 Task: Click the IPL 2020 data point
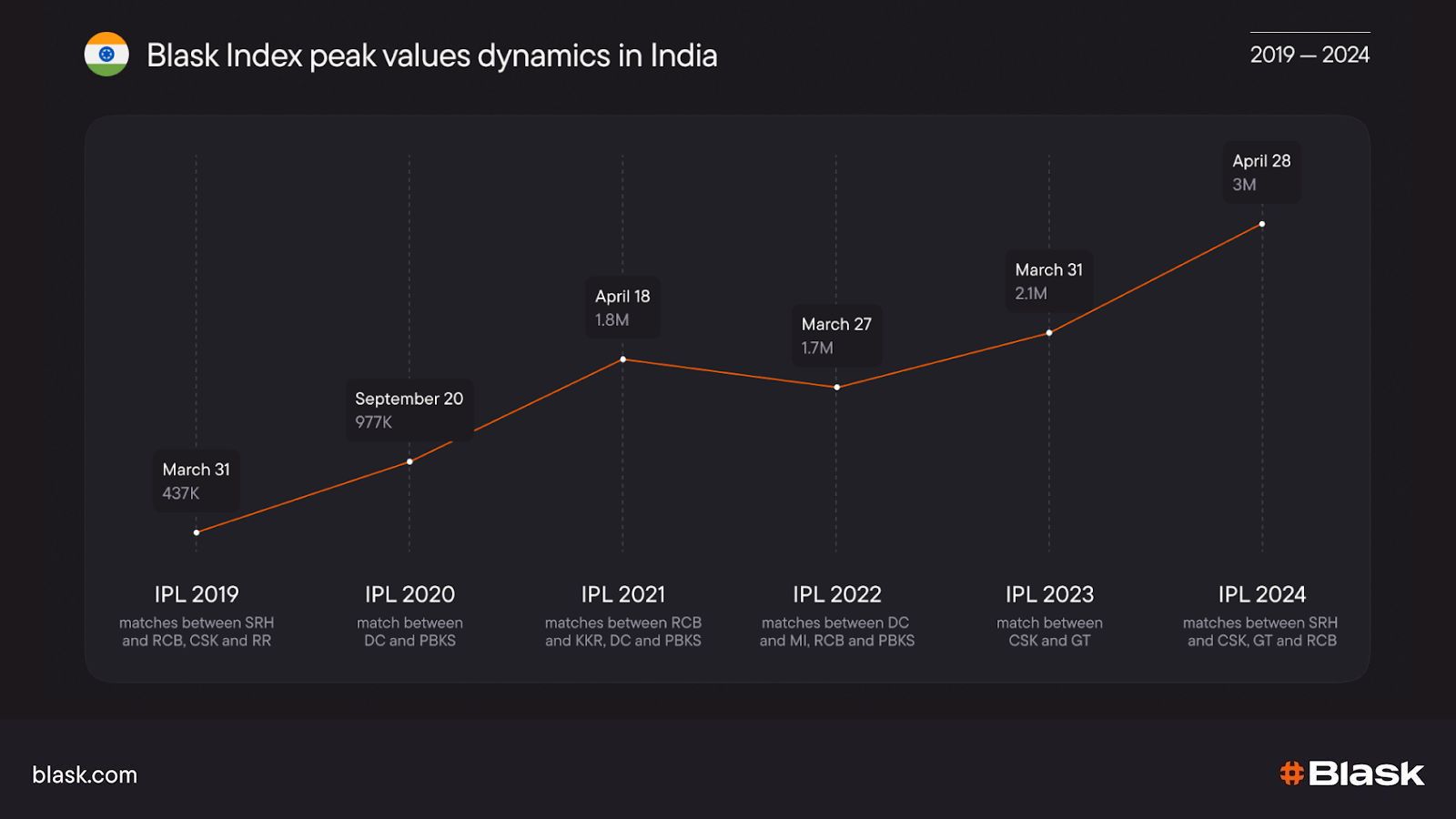(x=409, y=461)
